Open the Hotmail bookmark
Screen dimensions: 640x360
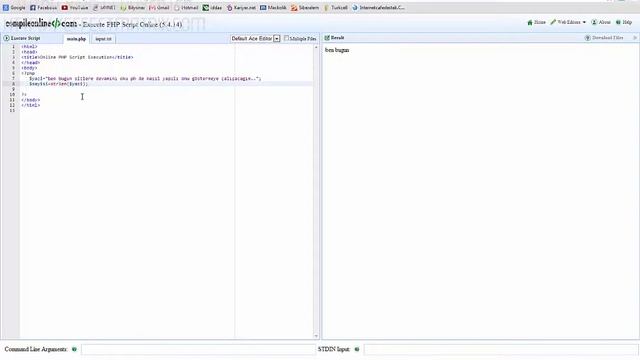(186, 7)
